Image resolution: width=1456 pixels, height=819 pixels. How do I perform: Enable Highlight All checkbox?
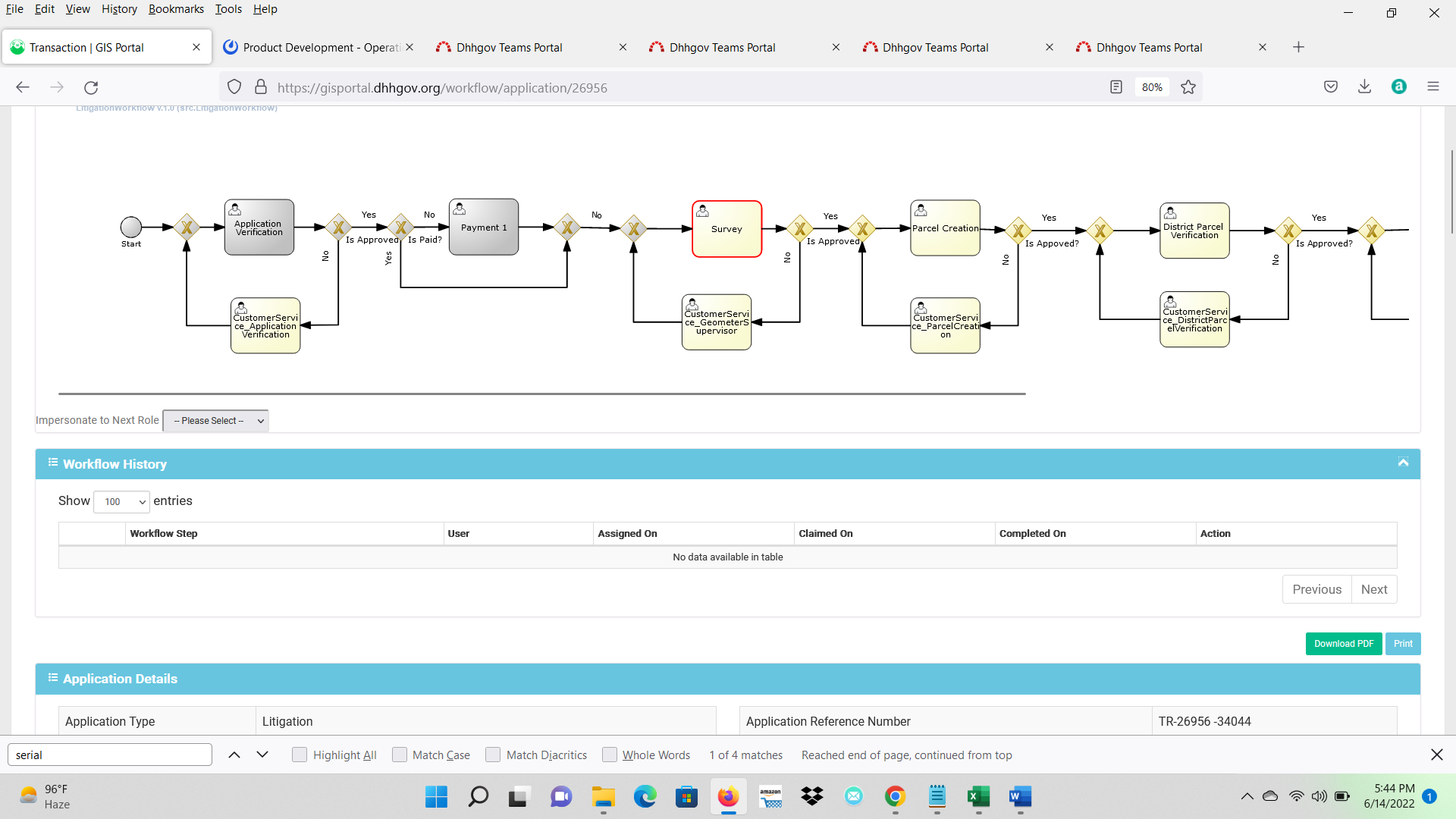click(300, 755)
